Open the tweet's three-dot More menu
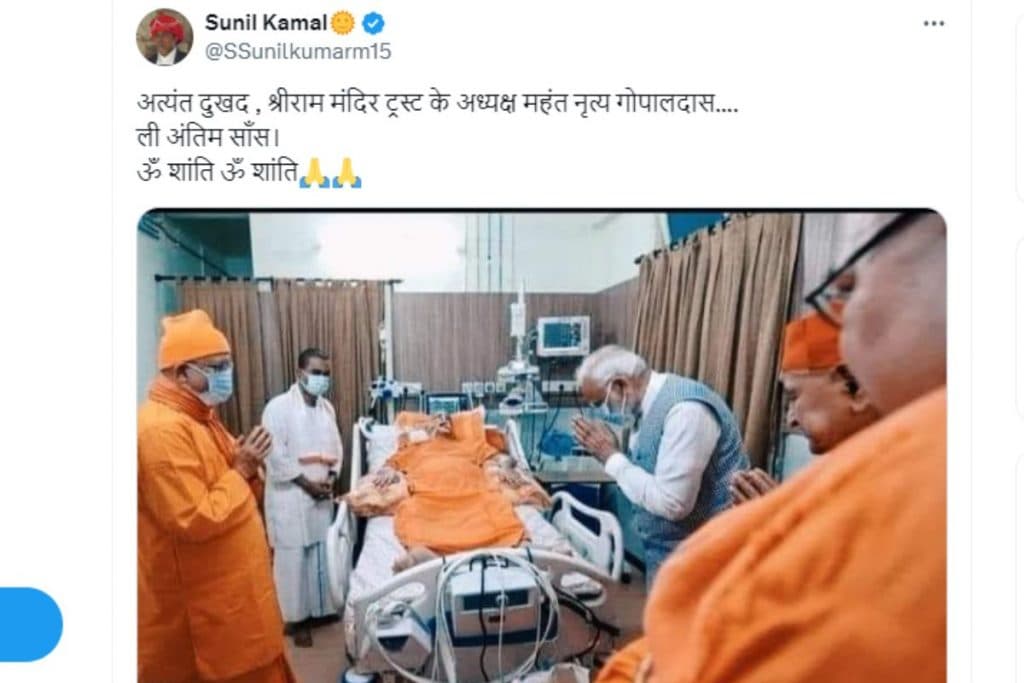Viewport: 1024px width, 683px height. pyautogui.click(x=934, y=24)
